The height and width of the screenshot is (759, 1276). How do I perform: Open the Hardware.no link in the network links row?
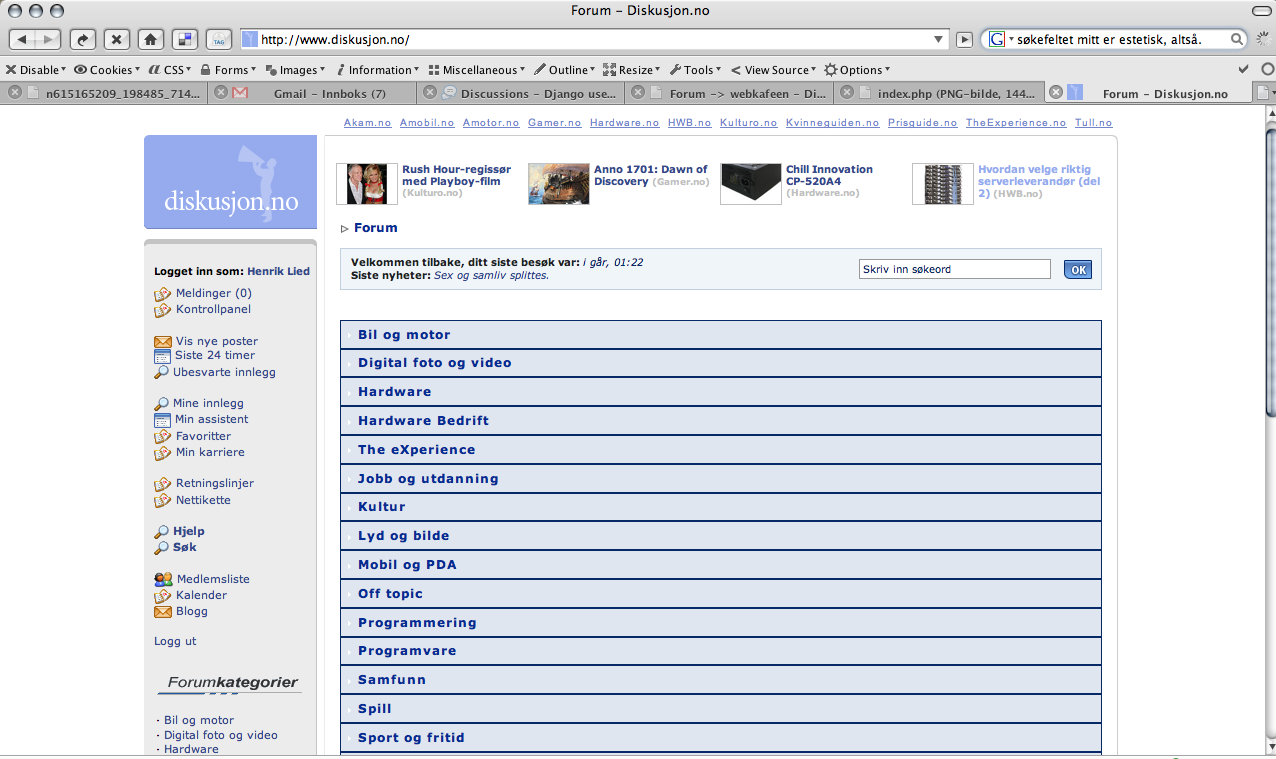pos(624,123)
